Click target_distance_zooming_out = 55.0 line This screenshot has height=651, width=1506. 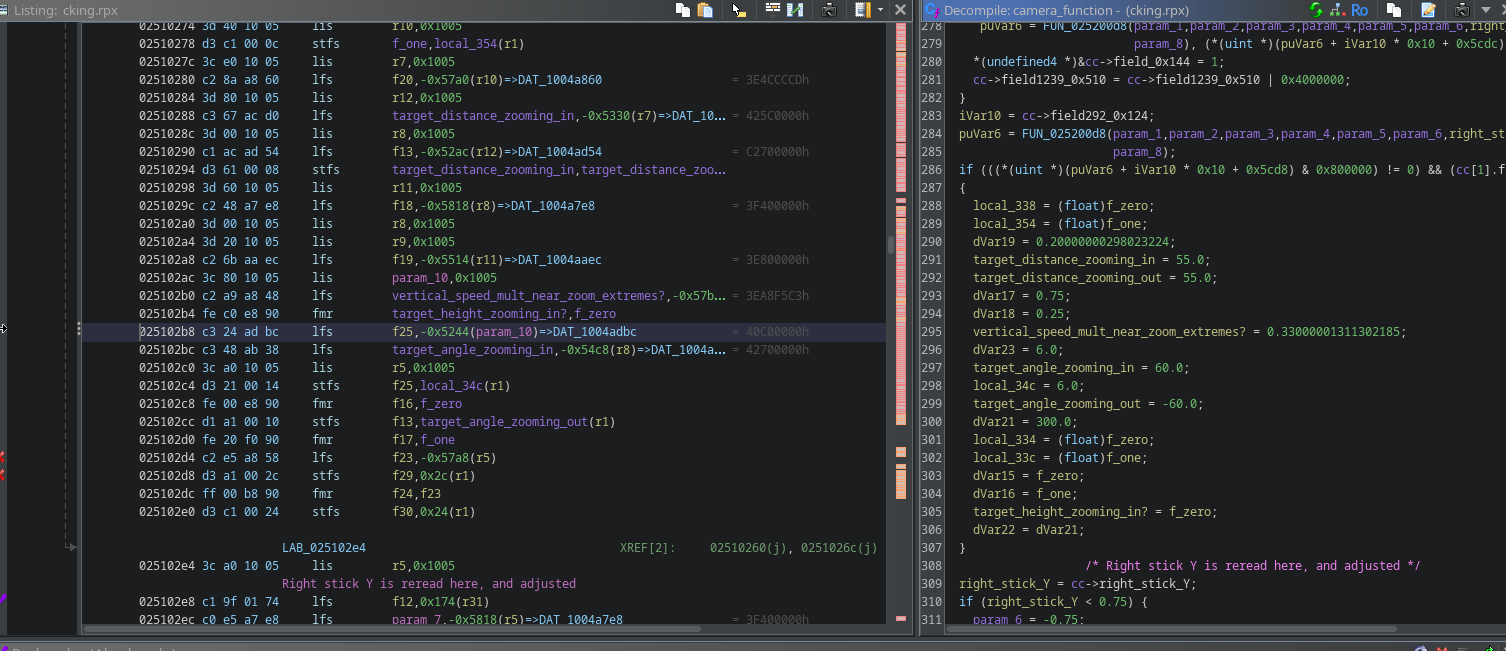click(1095, 278)
